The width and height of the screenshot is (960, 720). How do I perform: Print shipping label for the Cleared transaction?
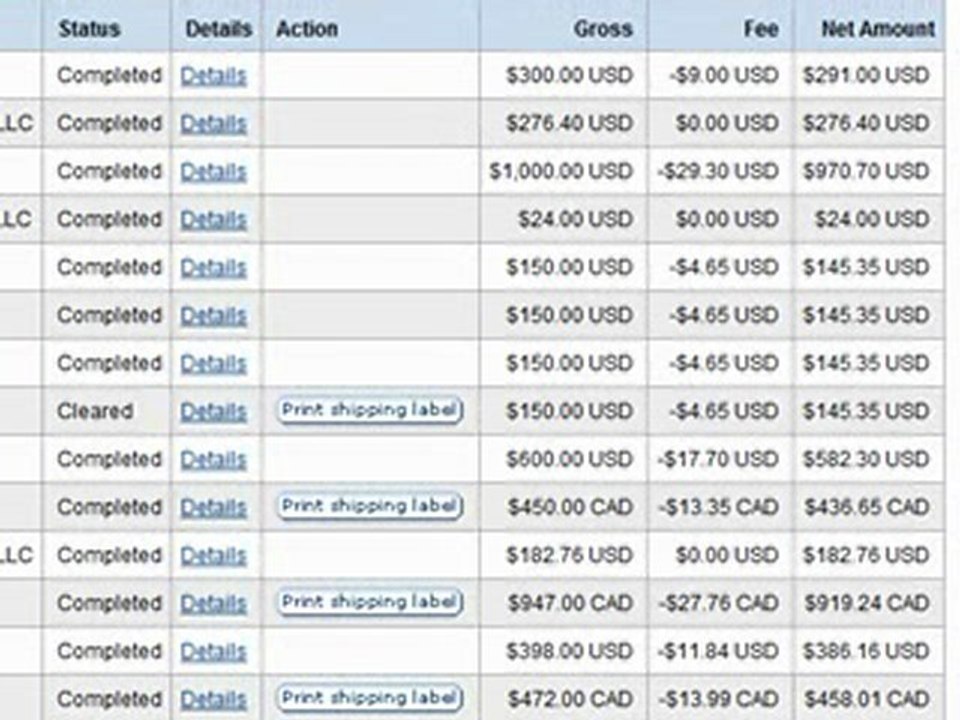pos(370,410)
